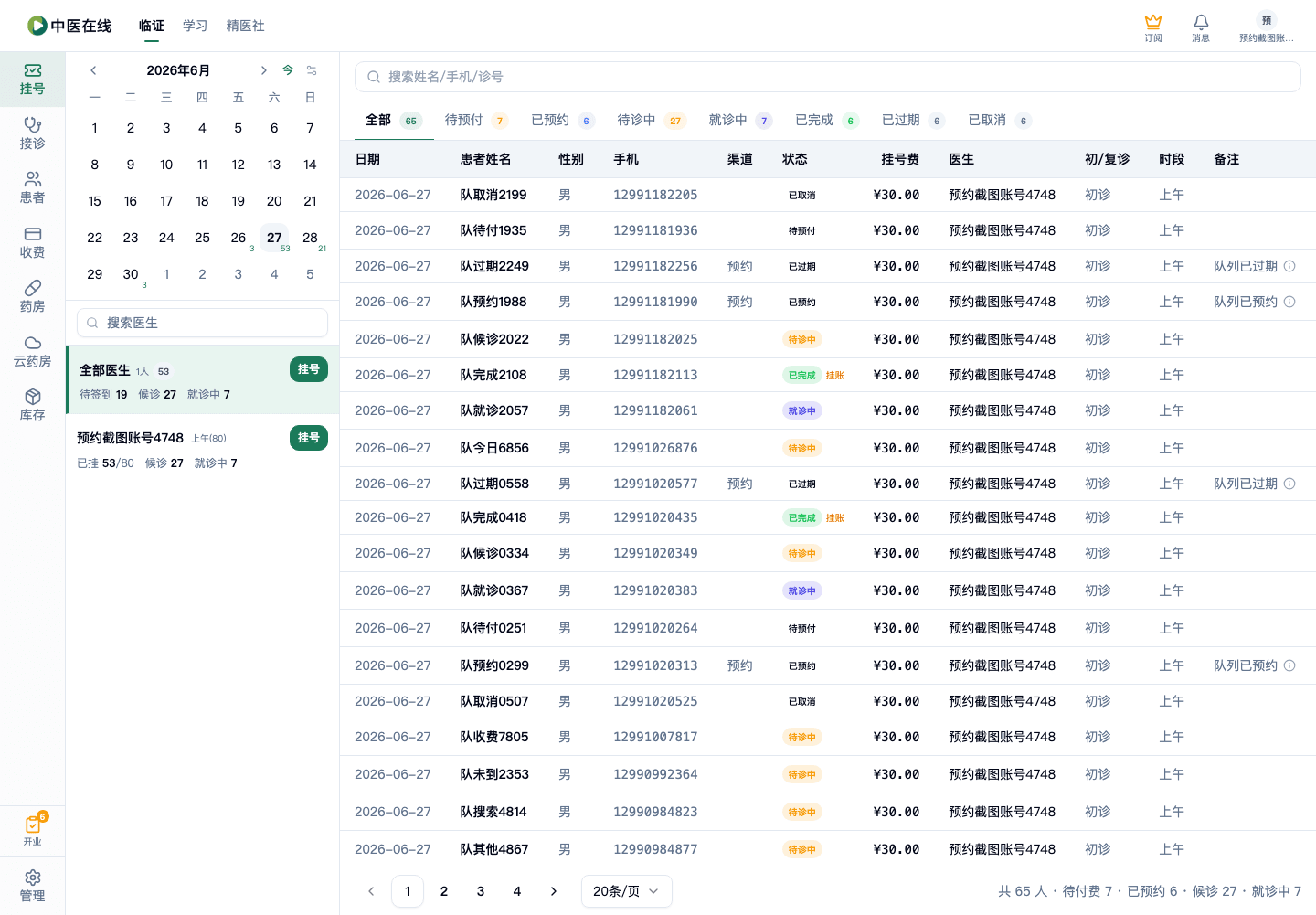Go to previous page of results
The image size is (1316, 915).
click(x=371, y=891)
